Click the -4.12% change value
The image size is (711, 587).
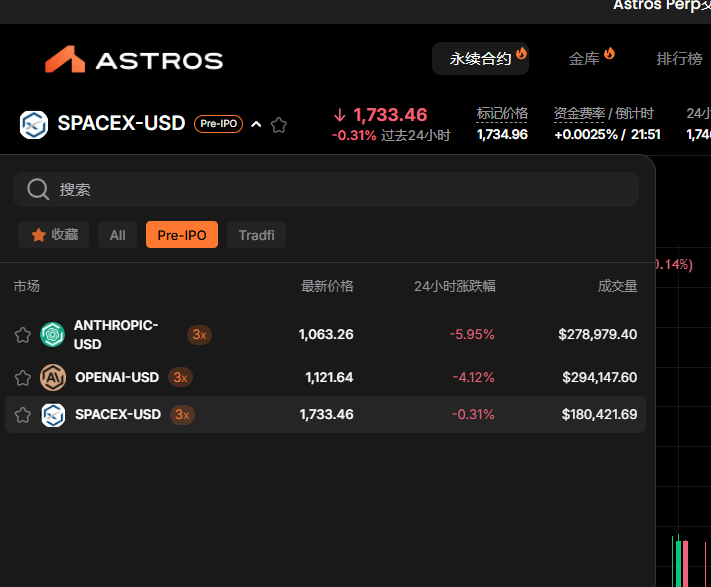click(x=473, y=377)
